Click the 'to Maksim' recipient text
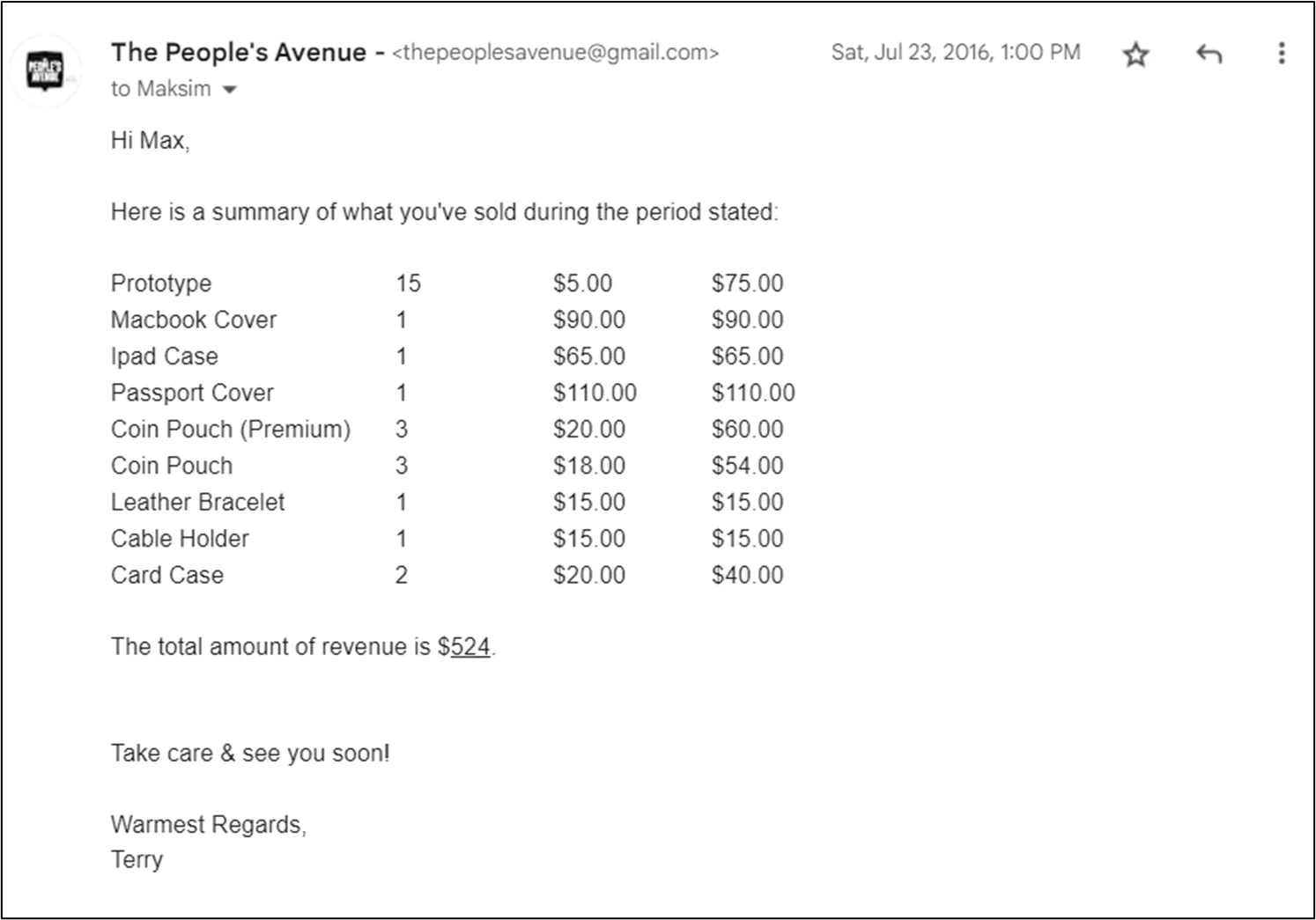This screenshot has height=920, width=1316. pyautogui.click(x=161, y=89)
